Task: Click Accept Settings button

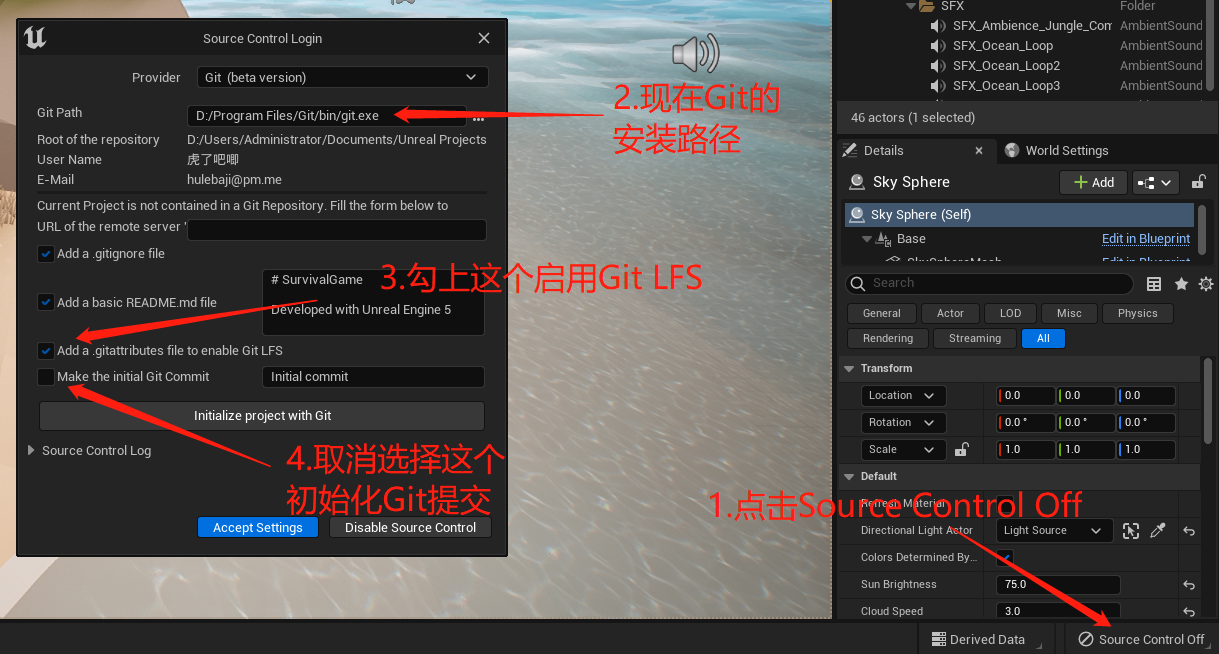Action: point(257,527)
